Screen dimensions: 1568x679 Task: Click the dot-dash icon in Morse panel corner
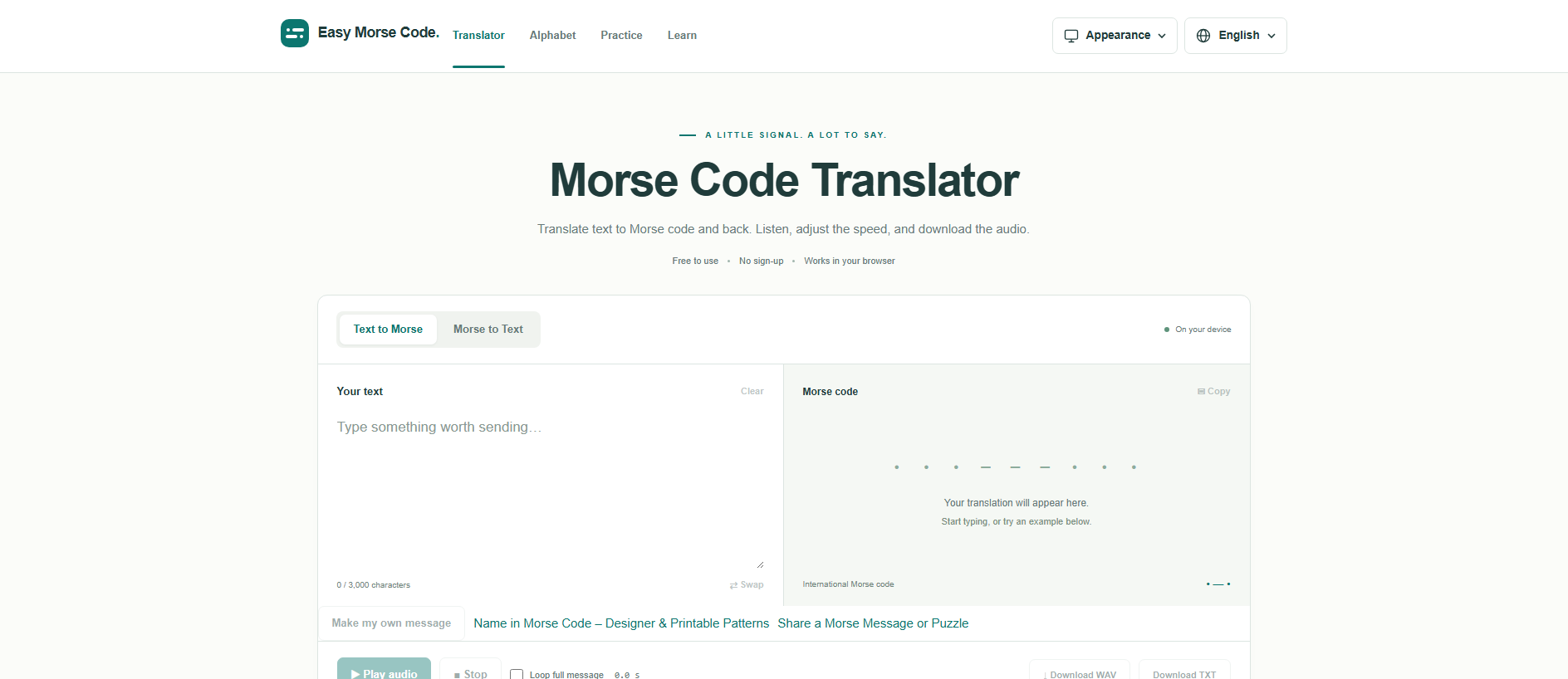[x=1218, y=584]
